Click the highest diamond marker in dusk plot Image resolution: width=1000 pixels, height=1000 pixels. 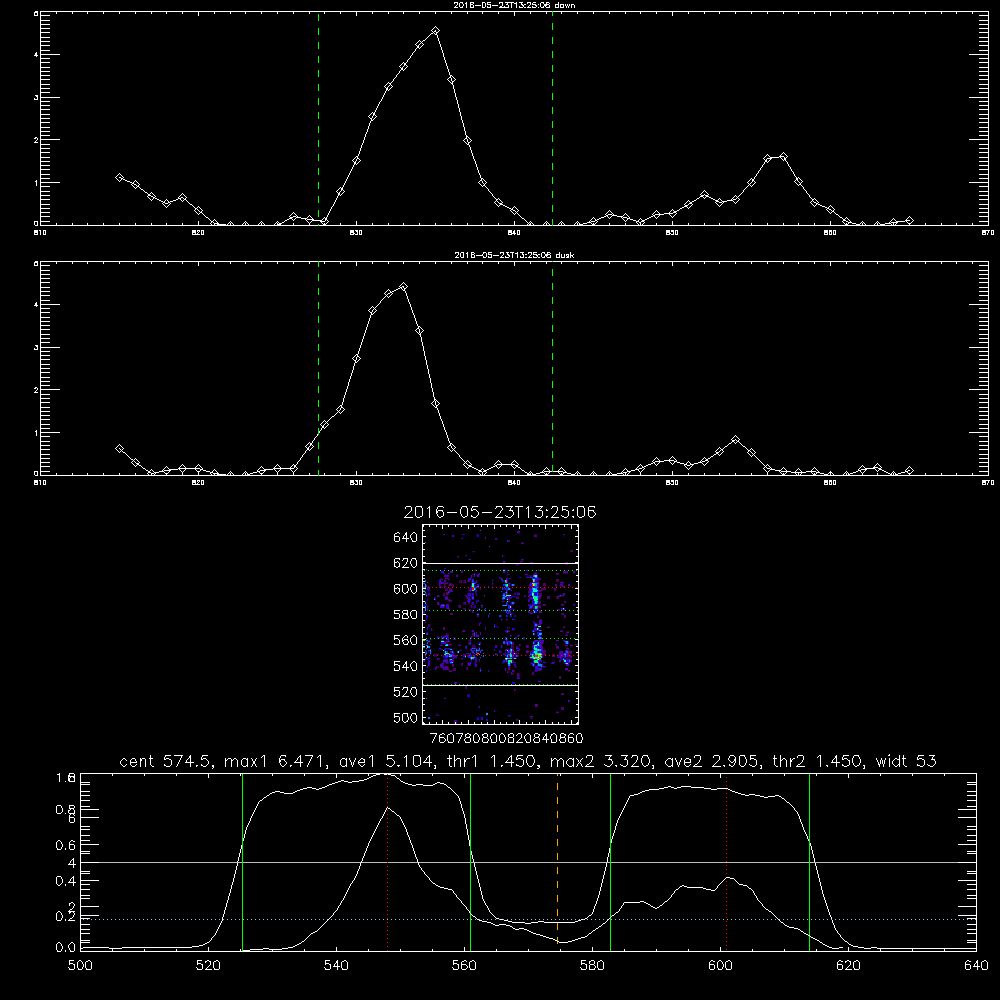403,287
